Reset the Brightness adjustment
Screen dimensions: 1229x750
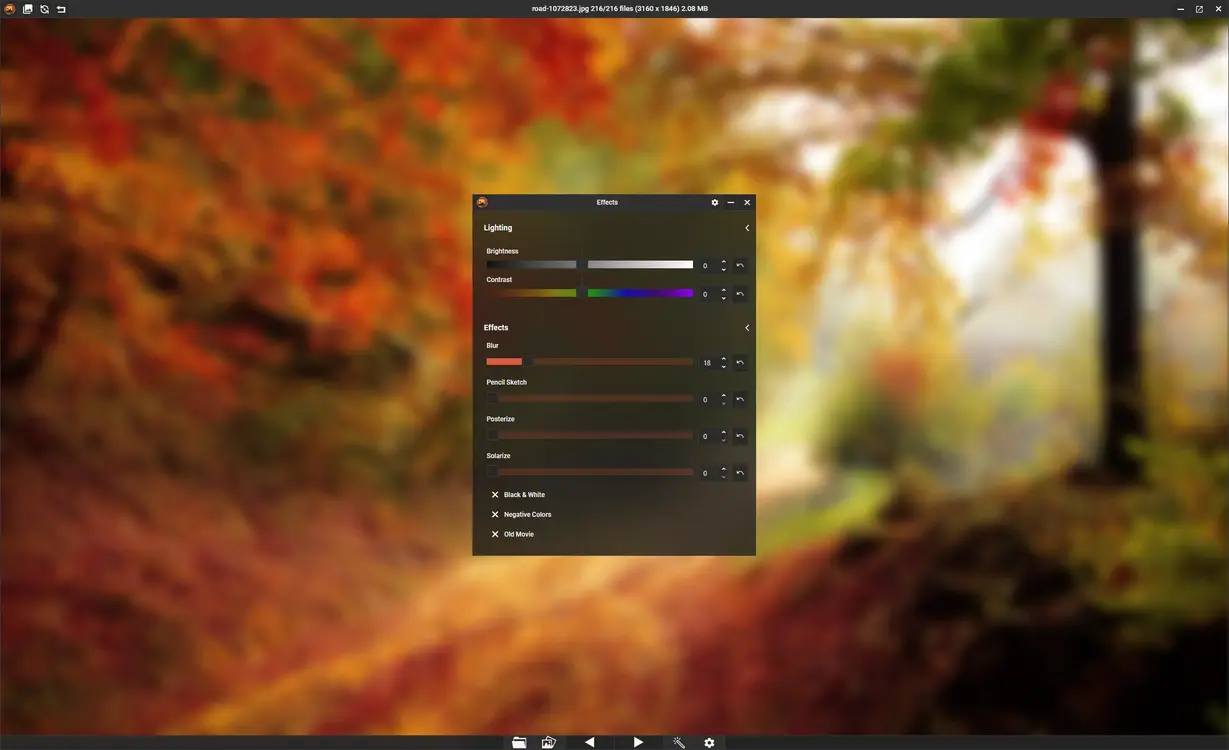(740, 265)
